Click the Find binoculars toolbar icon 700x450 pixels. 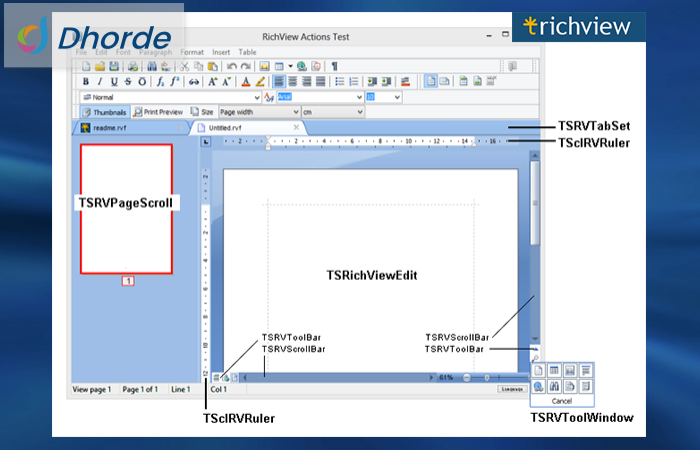(x=152, y=67)
